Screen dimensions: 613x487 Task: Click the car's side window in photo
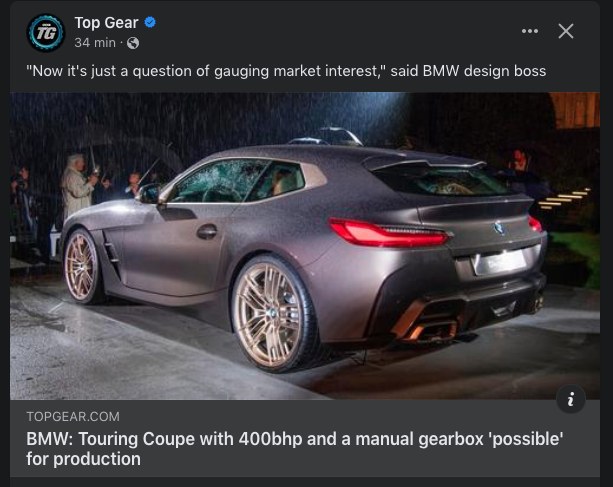click(237, 181)
